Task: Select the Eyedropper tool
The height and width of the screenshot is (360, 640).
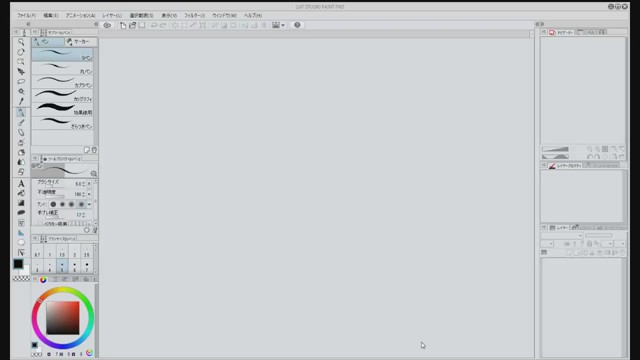Action: 21,101
